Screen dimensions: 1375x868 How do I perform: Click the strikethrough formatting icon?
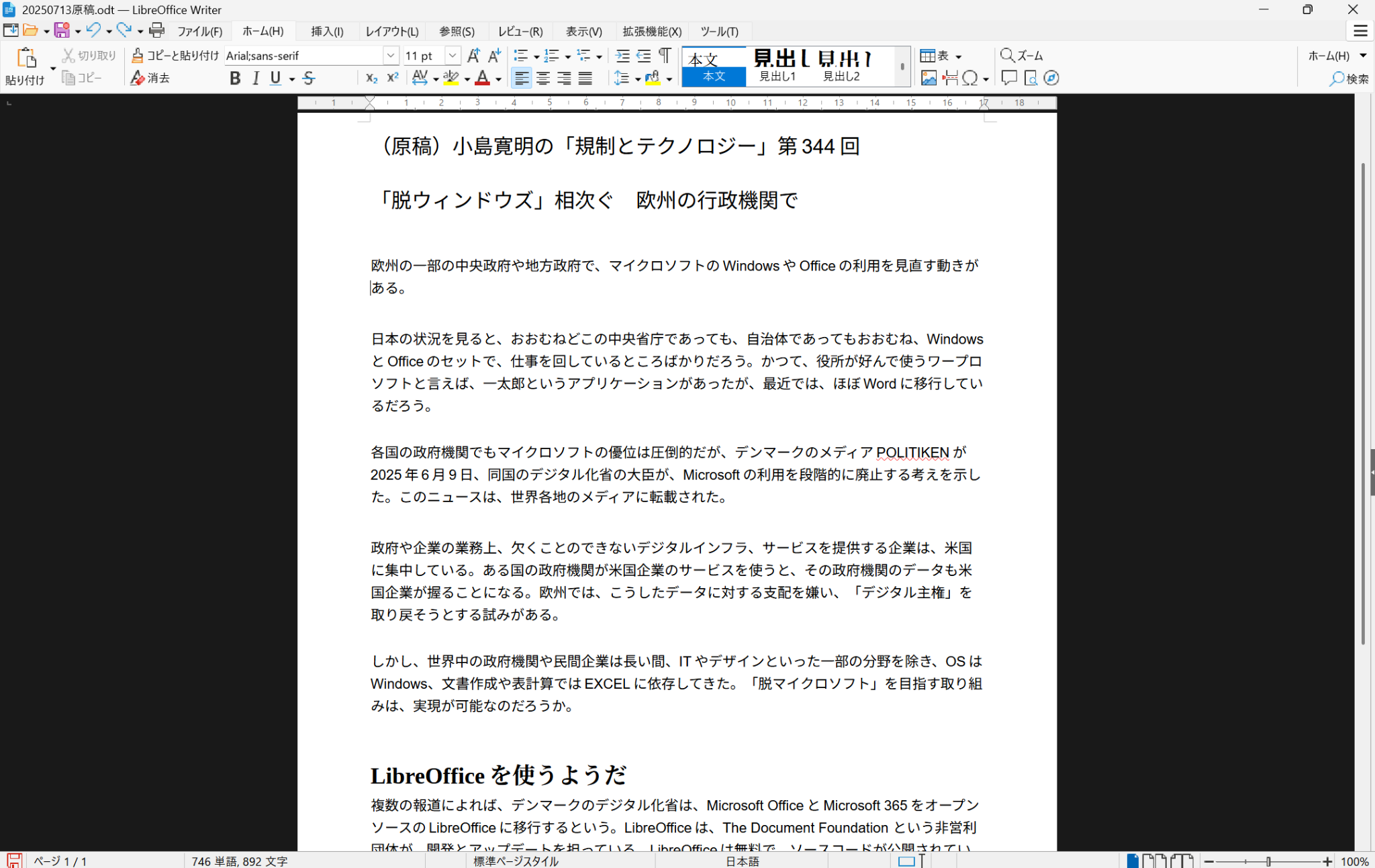pos(309,79)
